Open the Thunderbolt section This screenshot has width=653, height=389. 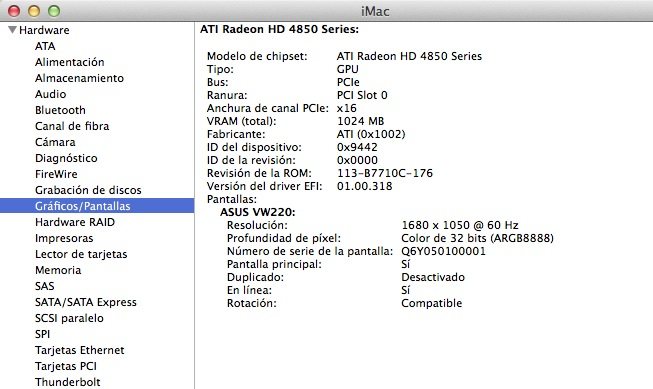(x=67, y=382)
